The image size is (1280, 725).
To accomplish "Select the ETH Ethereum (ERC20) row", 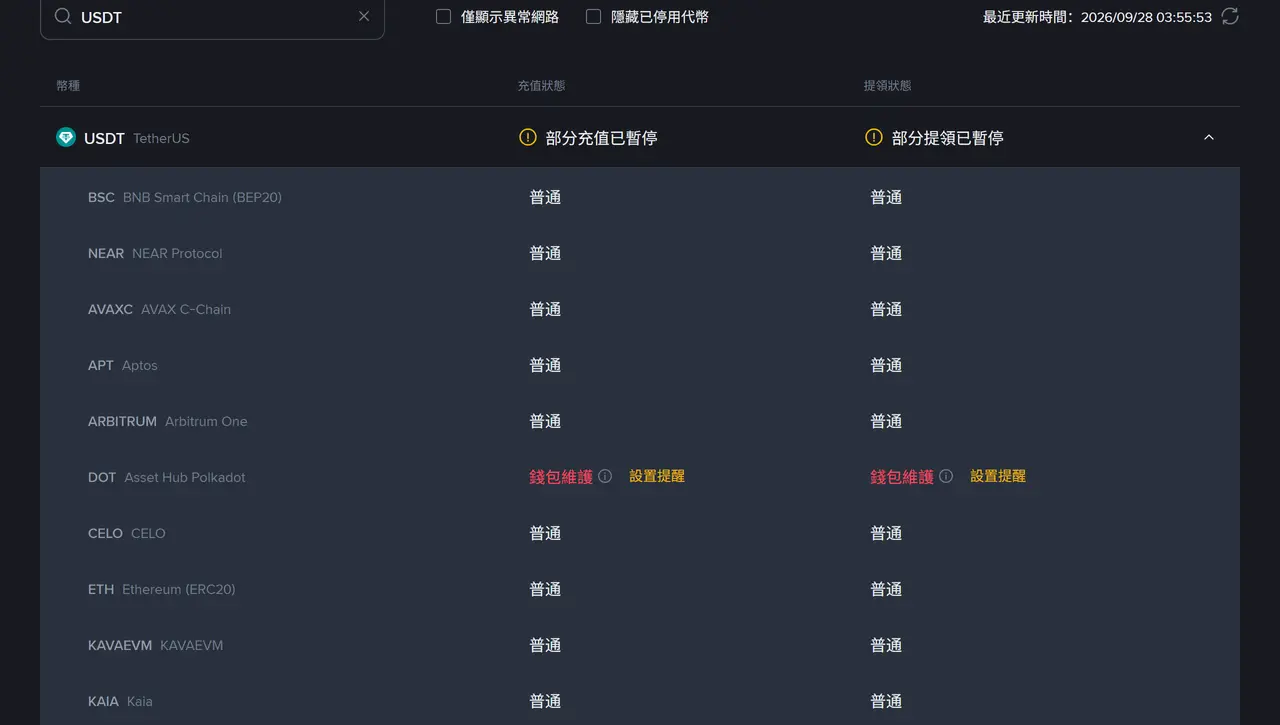I will click(640, 590).
